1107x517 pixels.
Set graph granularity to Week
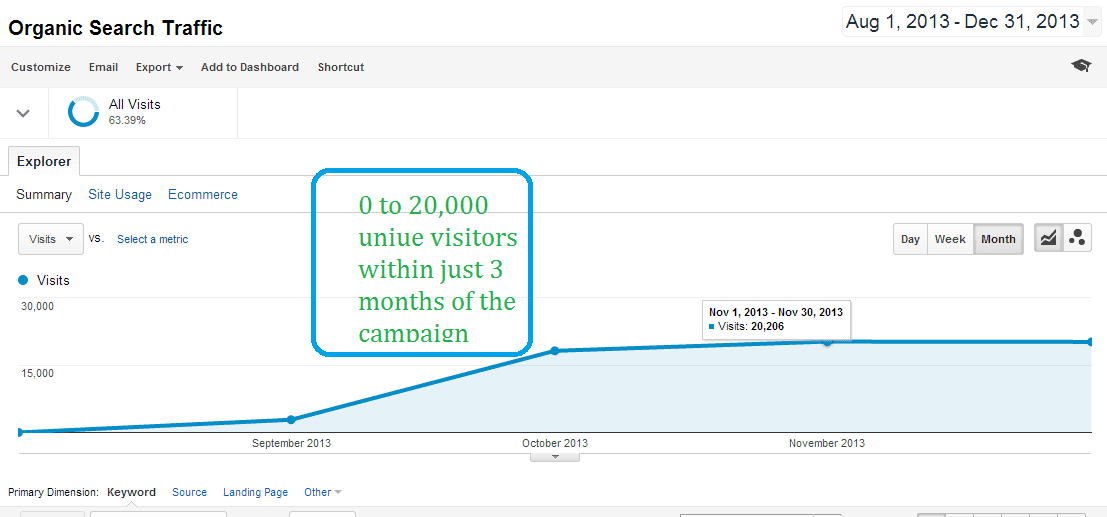[950, 239]
